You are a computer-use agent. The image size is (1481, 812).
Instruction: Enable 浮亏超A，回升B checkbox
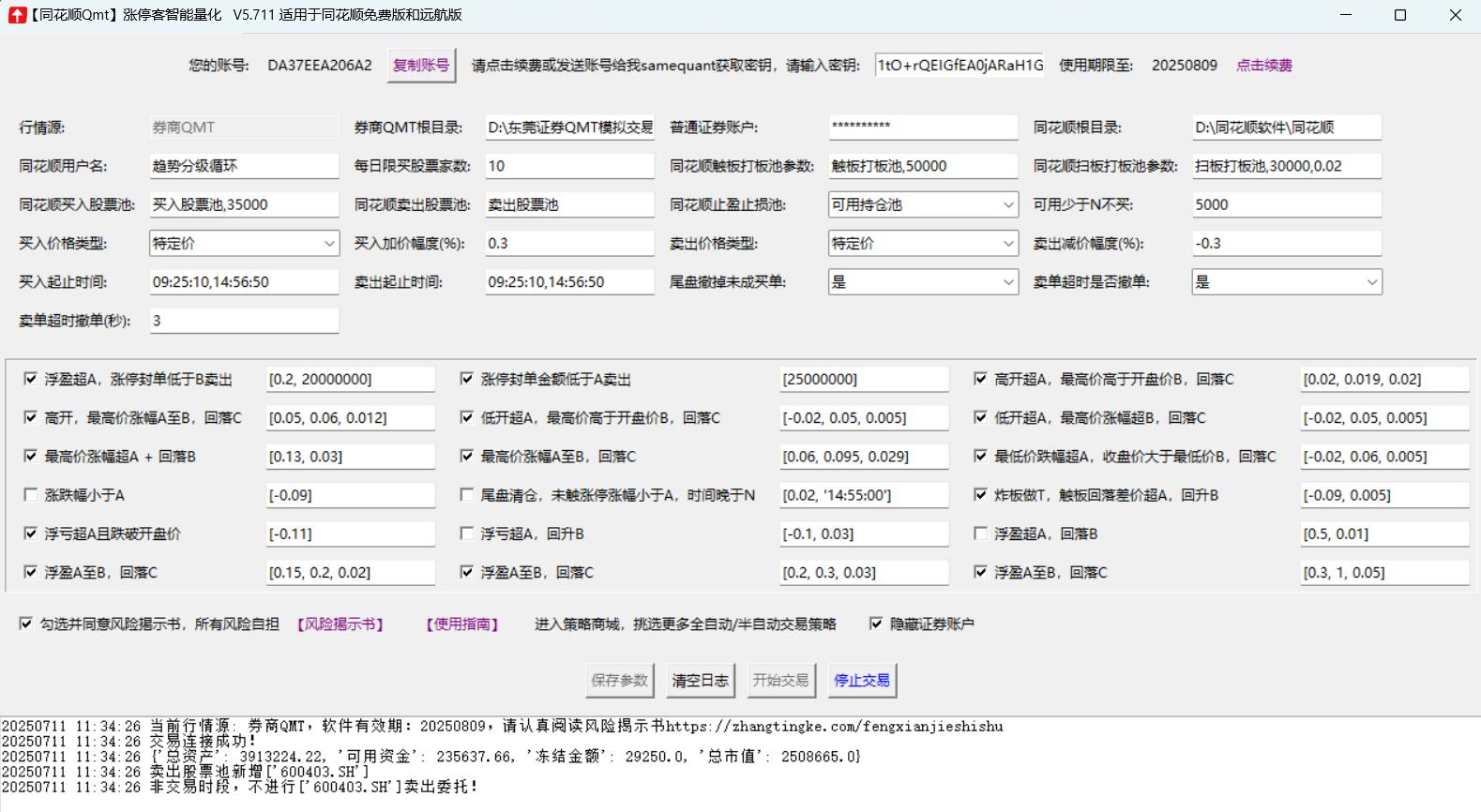(466, 533)
